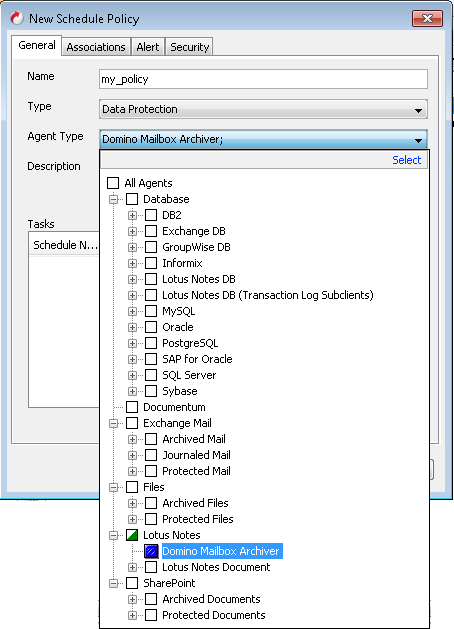454x629 pixels.
Task: Expand the Oracle agent node
Action: click(132, 327)
